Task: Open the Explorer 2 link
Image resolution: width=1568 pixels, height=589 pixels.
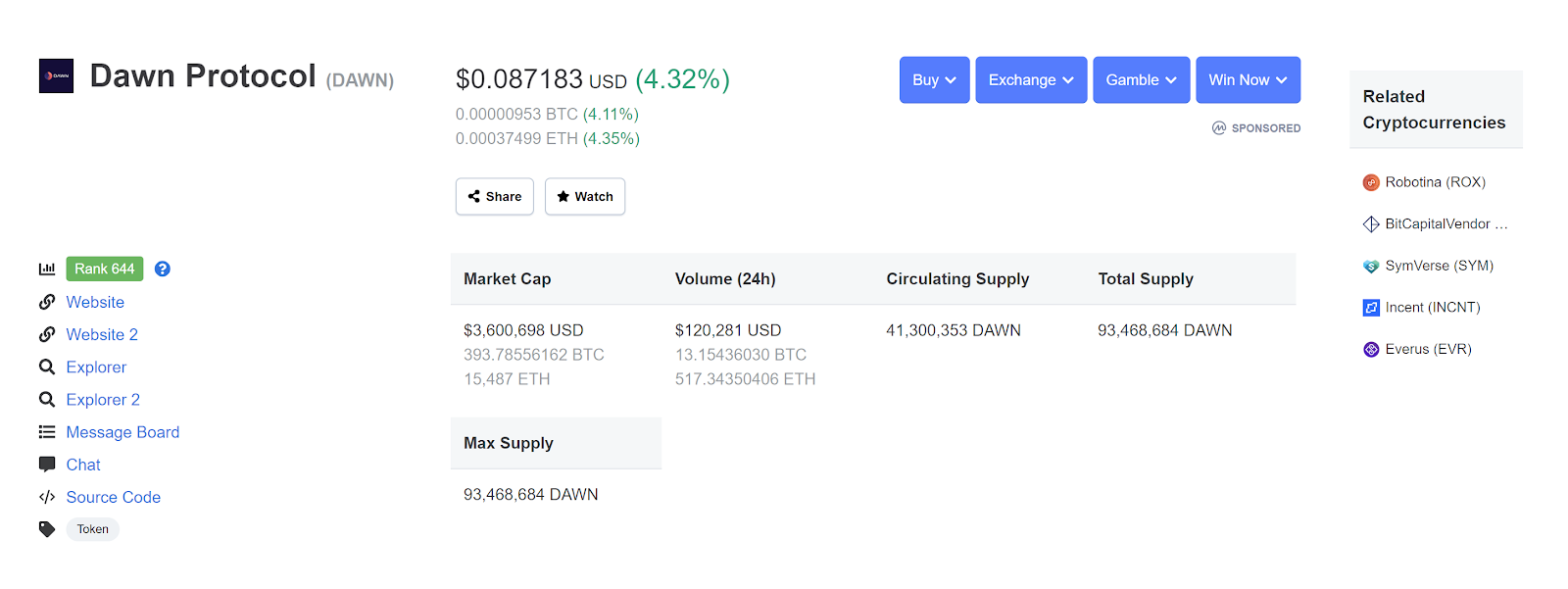Action: [x=103, y=400]
